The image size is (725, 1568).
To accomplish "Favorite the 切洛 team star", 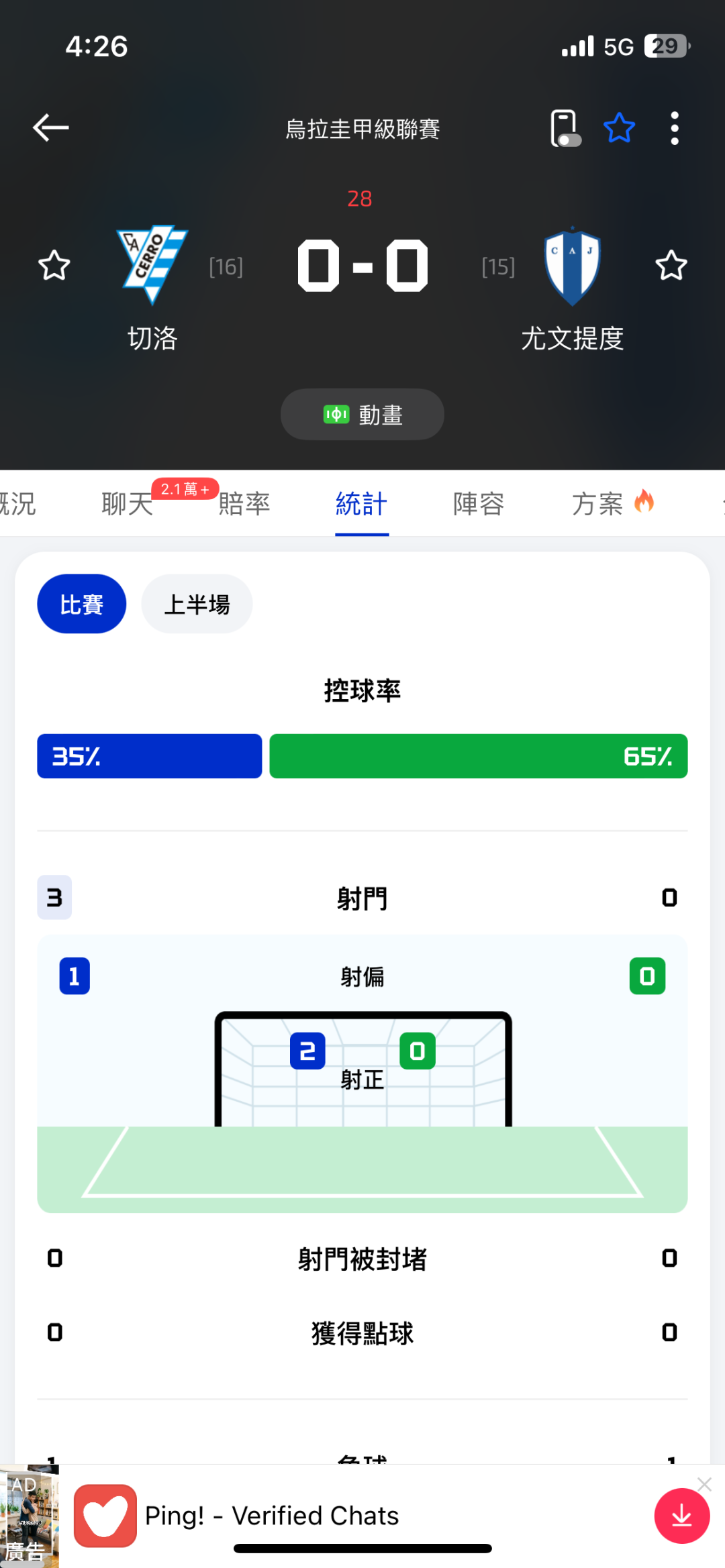I will click(54, 266).
